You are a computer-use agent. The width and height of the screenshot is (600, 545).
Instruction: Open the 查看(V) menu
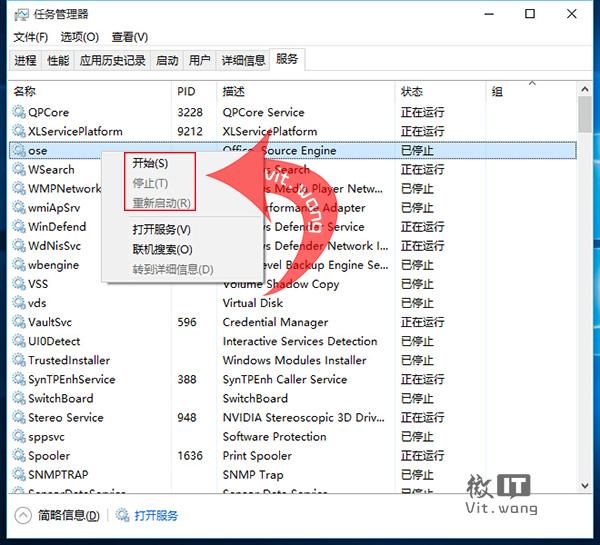[130, 37]
